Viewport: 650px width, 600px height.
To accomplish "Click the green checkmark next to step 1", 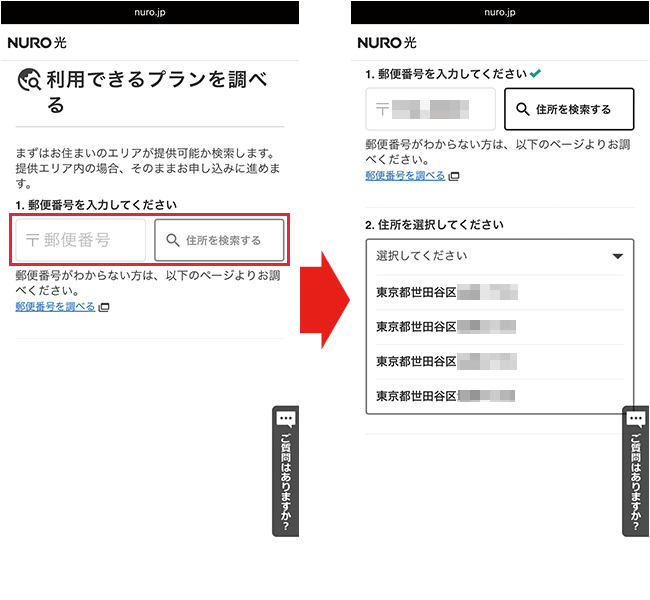I will 535,73.
